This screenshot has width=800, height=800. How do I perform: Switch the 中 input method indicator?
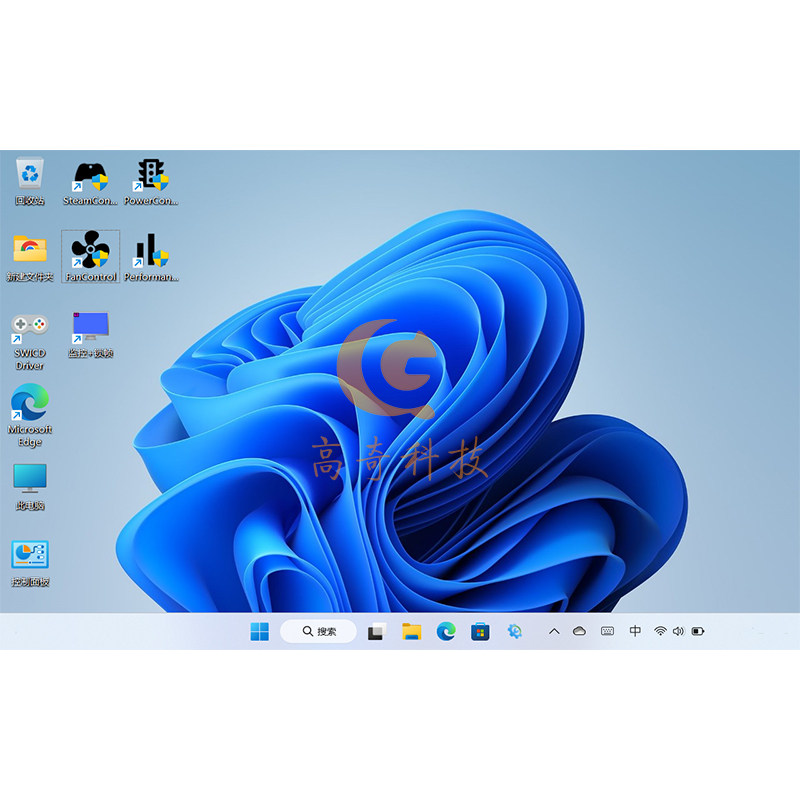tap(635, 631)
